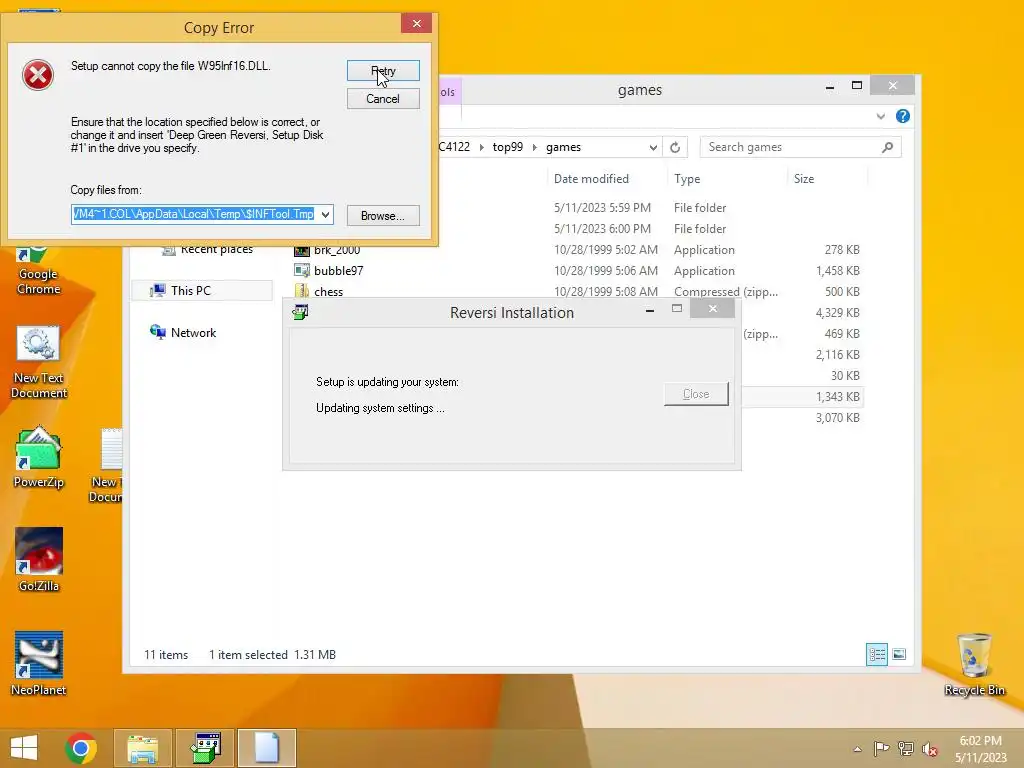Select the bubble97 application file
This screenshot has width=1024, height=768.
[338, 270]
